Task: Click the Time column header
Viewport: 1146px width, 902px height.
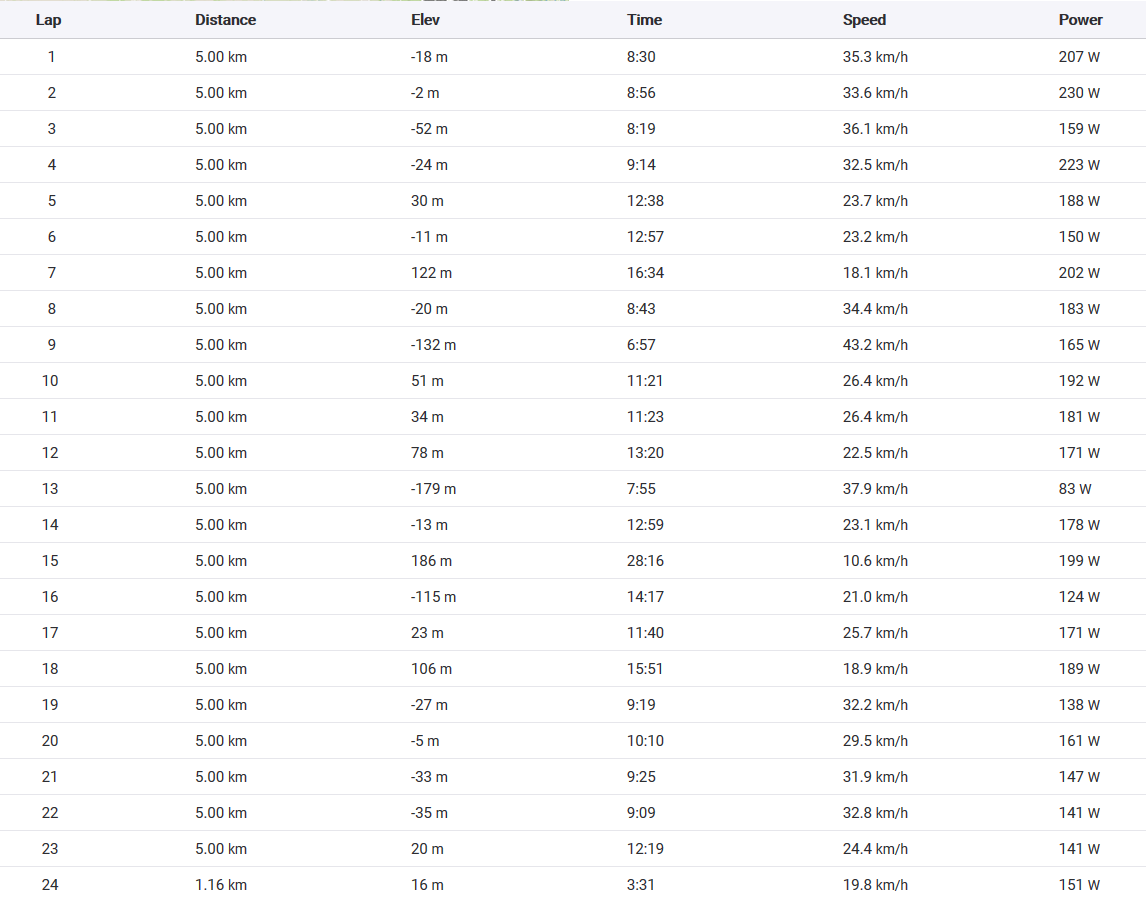Action: (x=644, y=20)
